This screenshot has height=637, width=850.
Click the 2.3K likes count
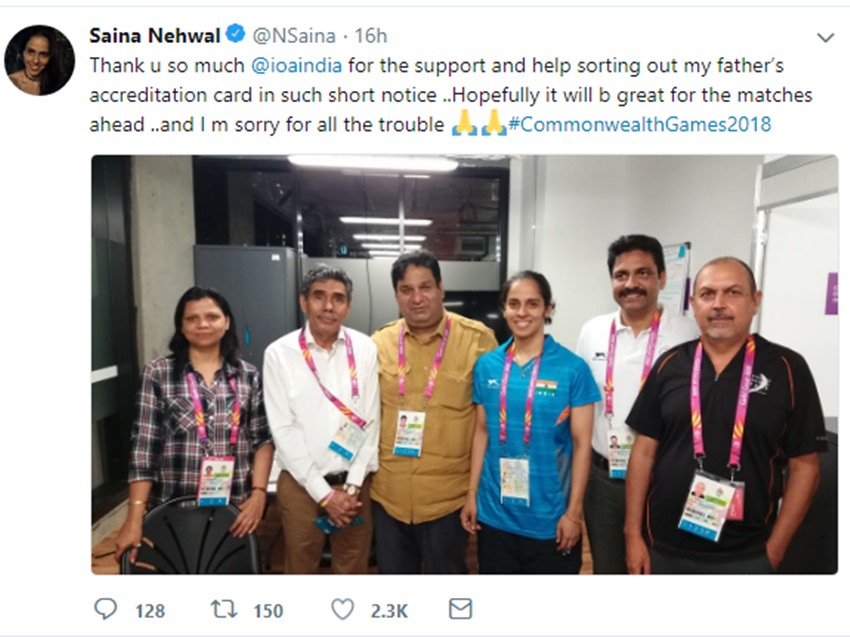[x=390, y=610]
